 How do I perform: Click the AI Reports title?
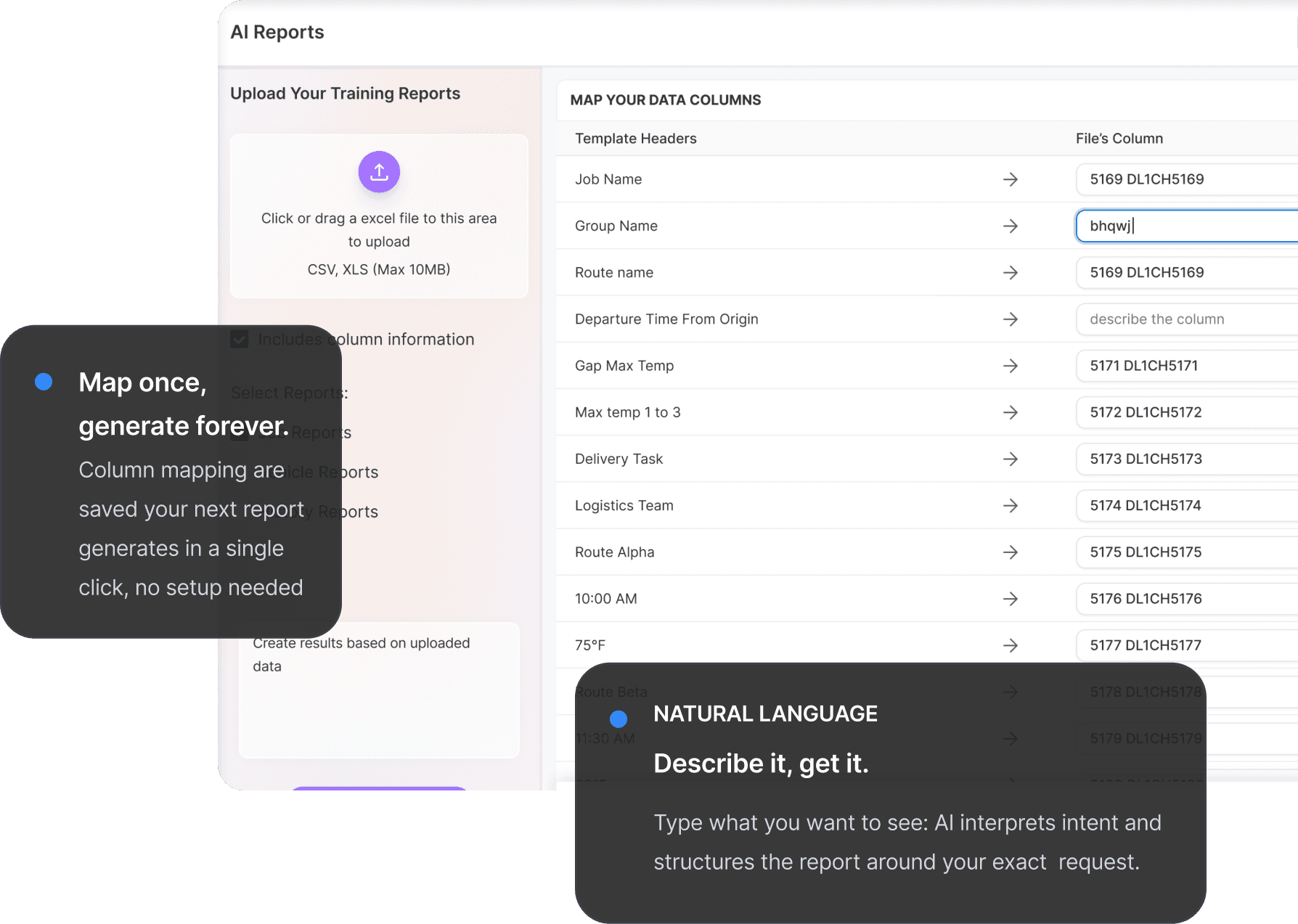277,32
